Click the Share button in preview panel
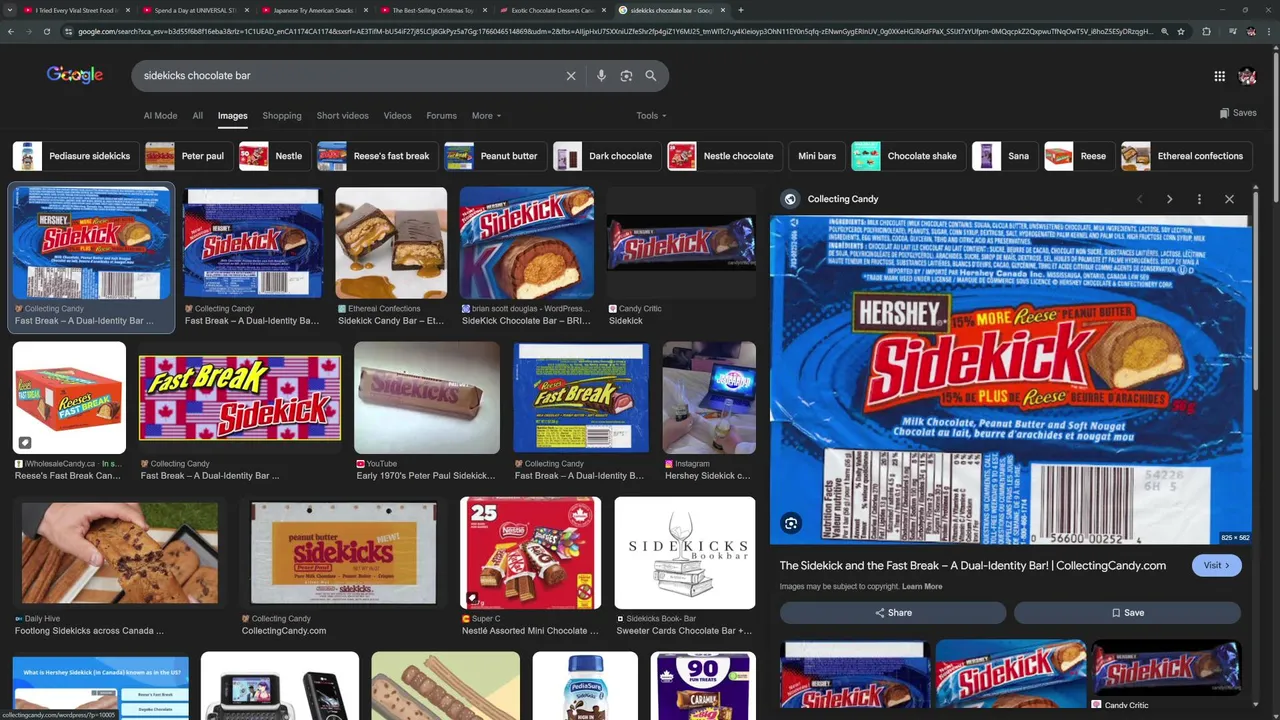 click(x=893, y=613)
